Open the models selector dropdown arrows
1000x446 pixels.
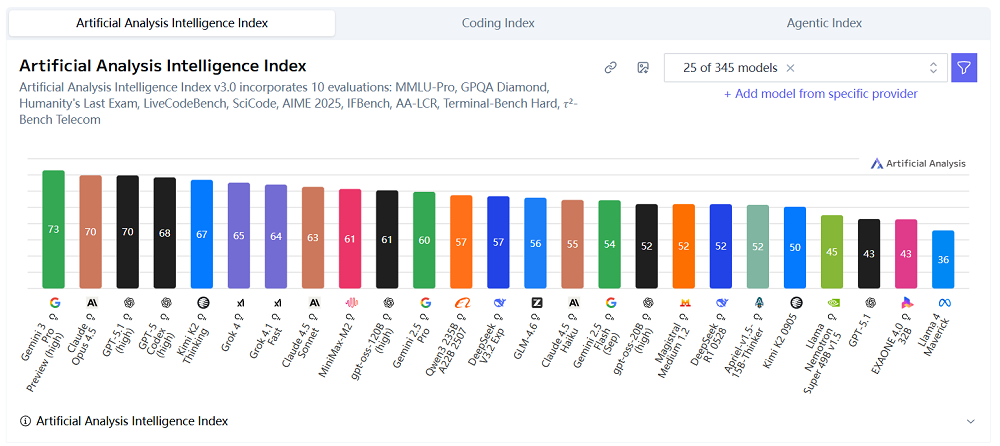[933, 68]
